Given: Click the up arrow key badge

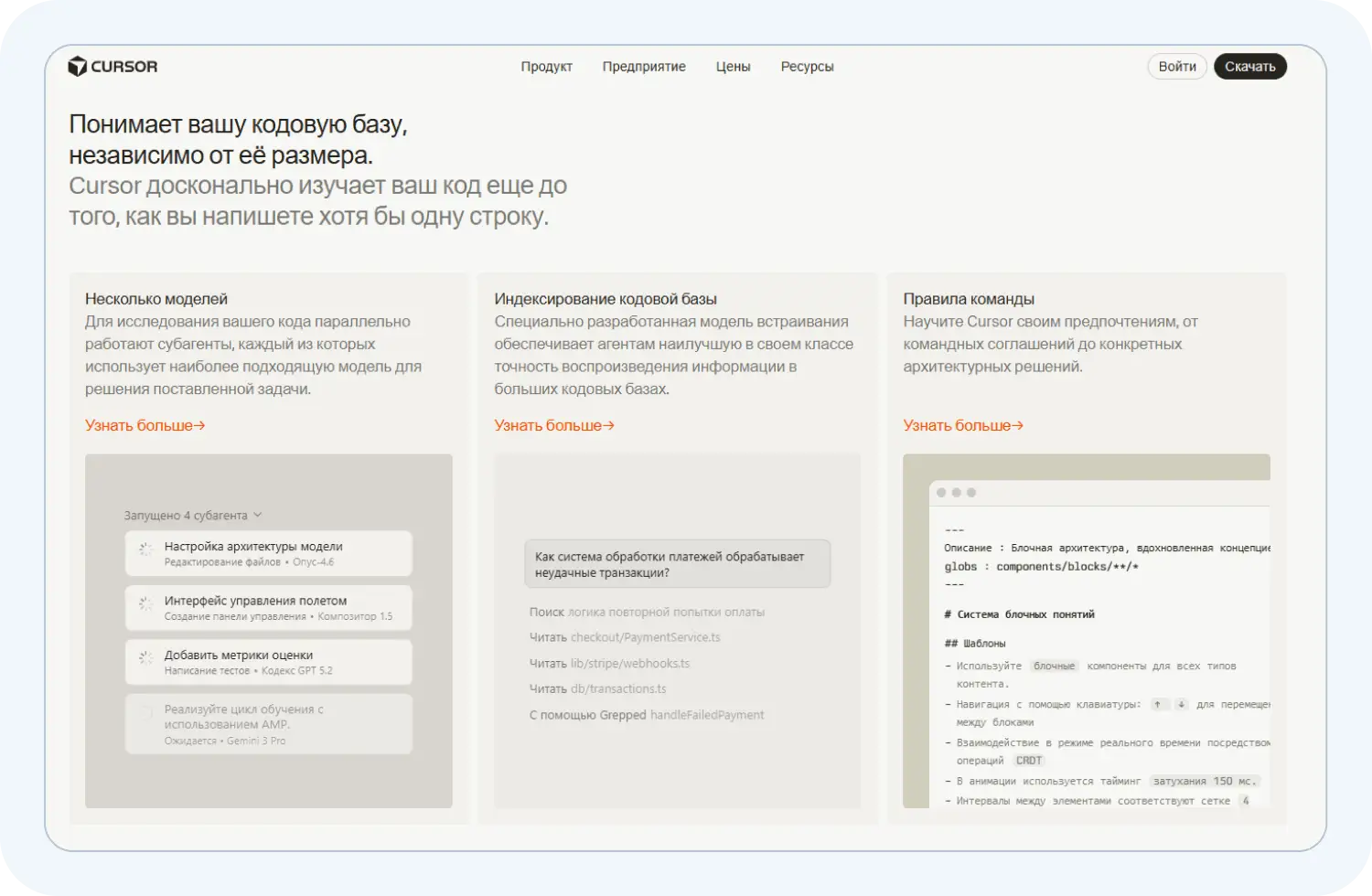Looking at the screenshot, I should [1157, 704].
